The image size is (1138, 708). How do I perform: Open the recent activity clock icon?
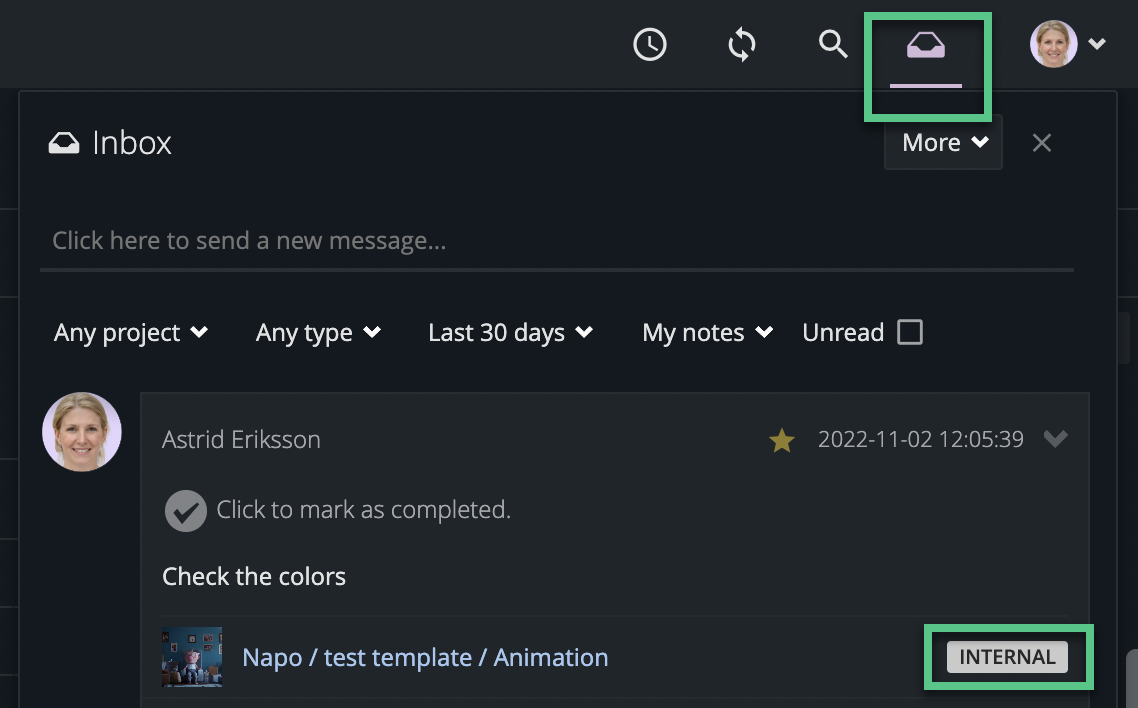[x=649, y=44]
